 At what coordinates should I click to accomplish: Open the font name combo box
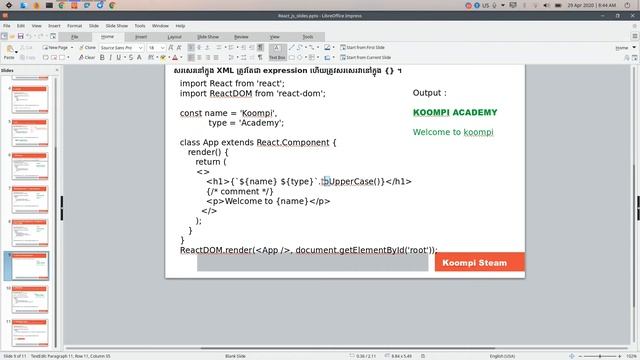click(x=121, y=48)
